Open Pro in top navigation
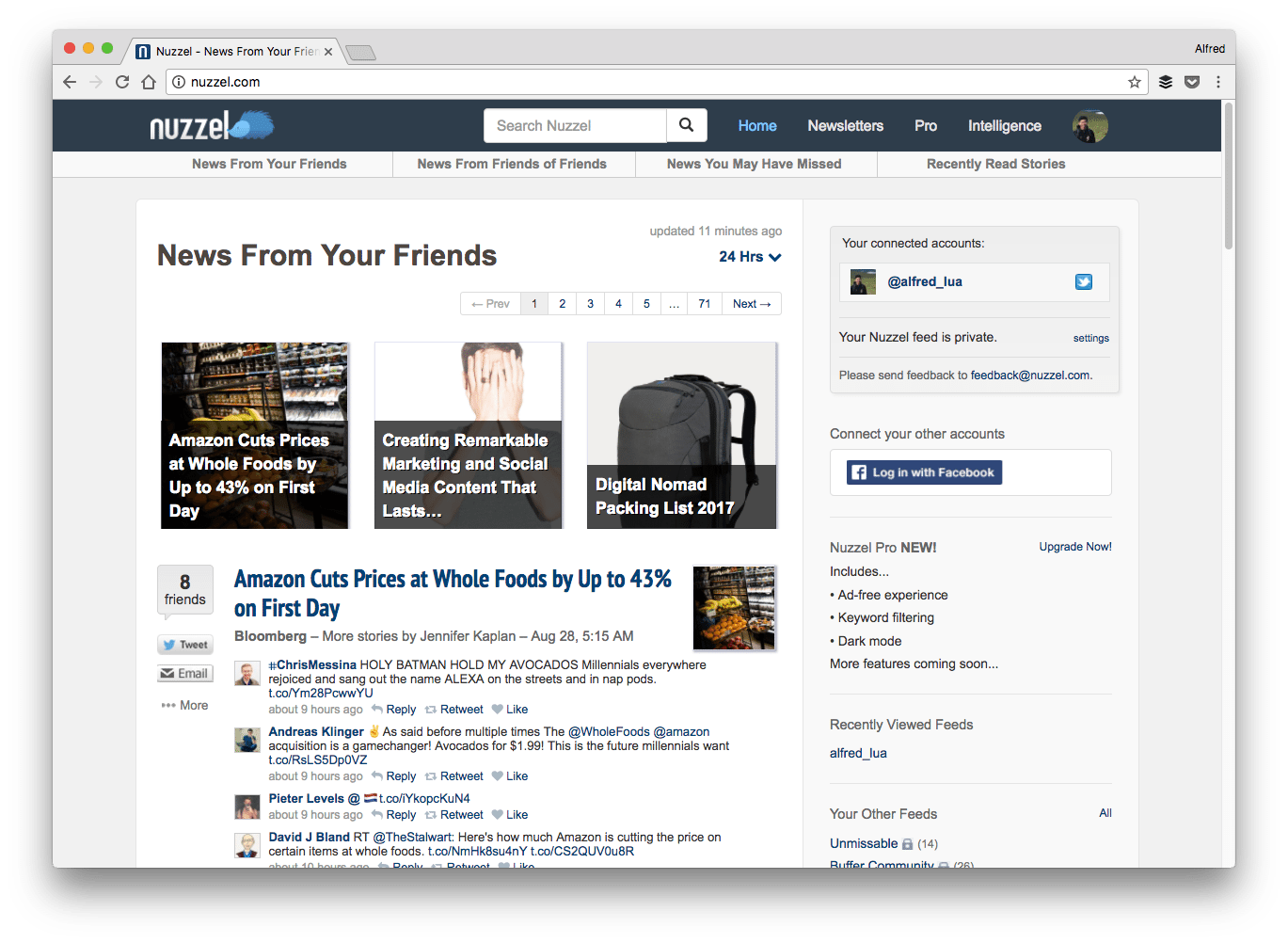 click(926, 125)
